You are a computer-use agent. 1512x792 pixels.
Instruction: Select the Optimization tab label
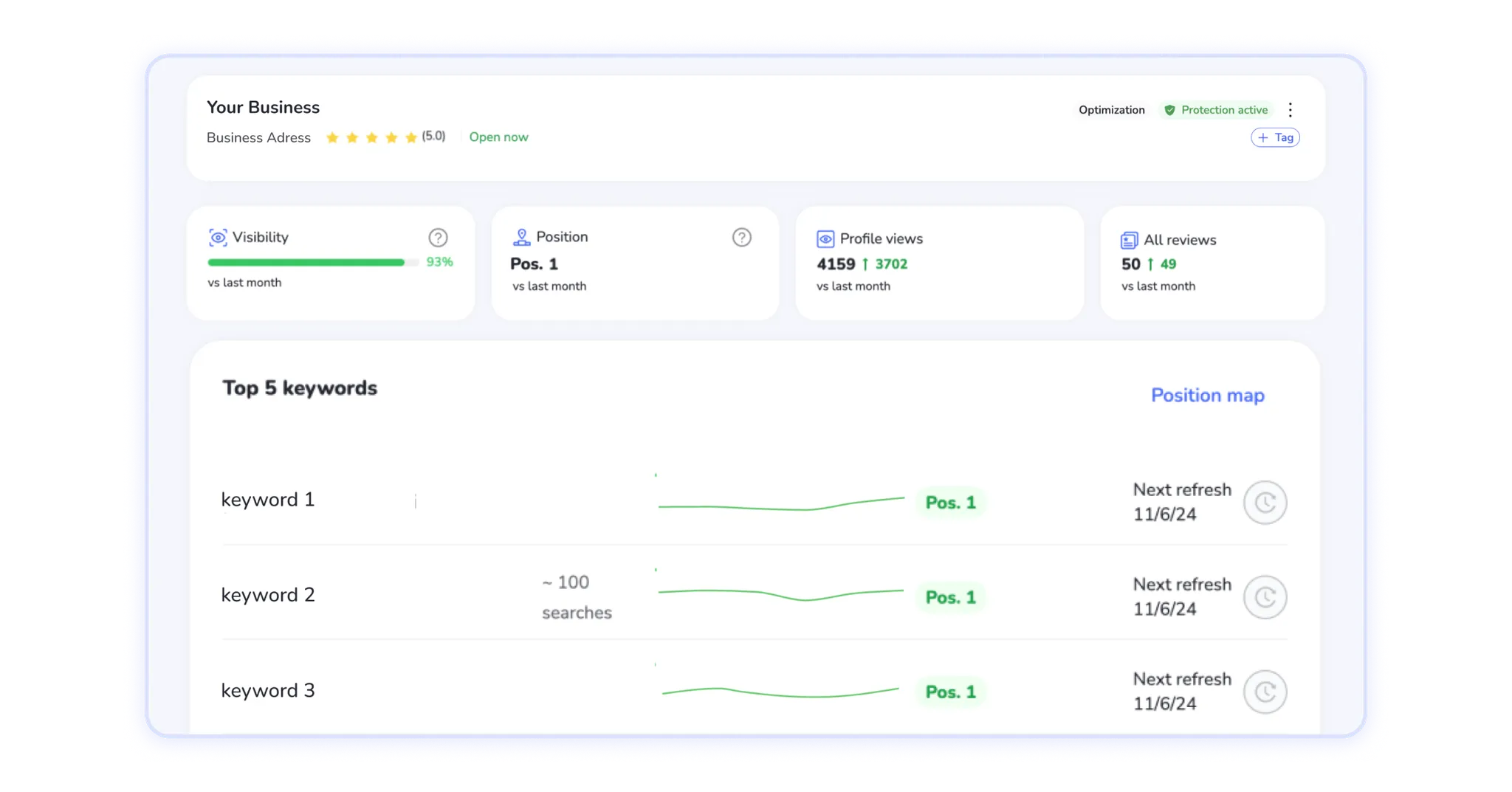click(1111, 110)
